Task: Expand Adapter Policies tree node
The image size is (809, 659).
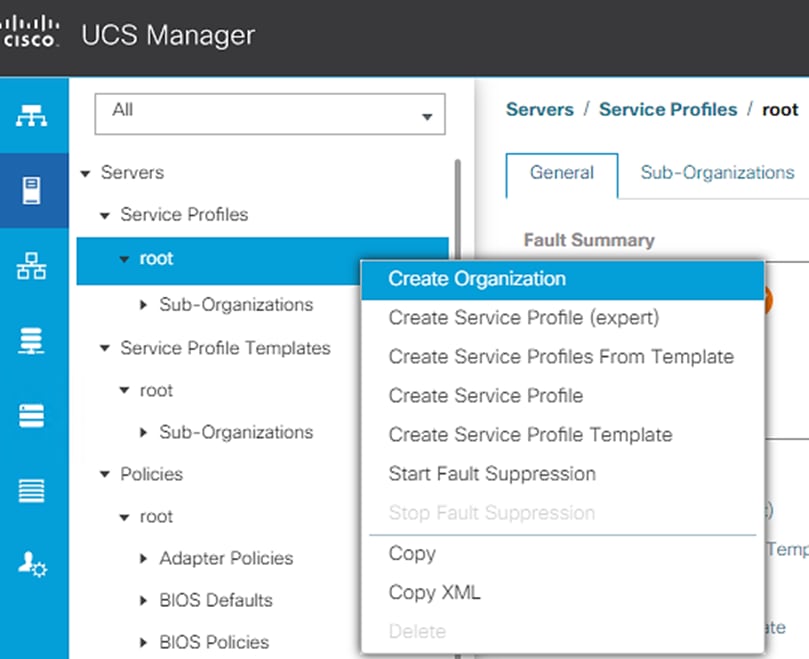Action: (144, 559)
